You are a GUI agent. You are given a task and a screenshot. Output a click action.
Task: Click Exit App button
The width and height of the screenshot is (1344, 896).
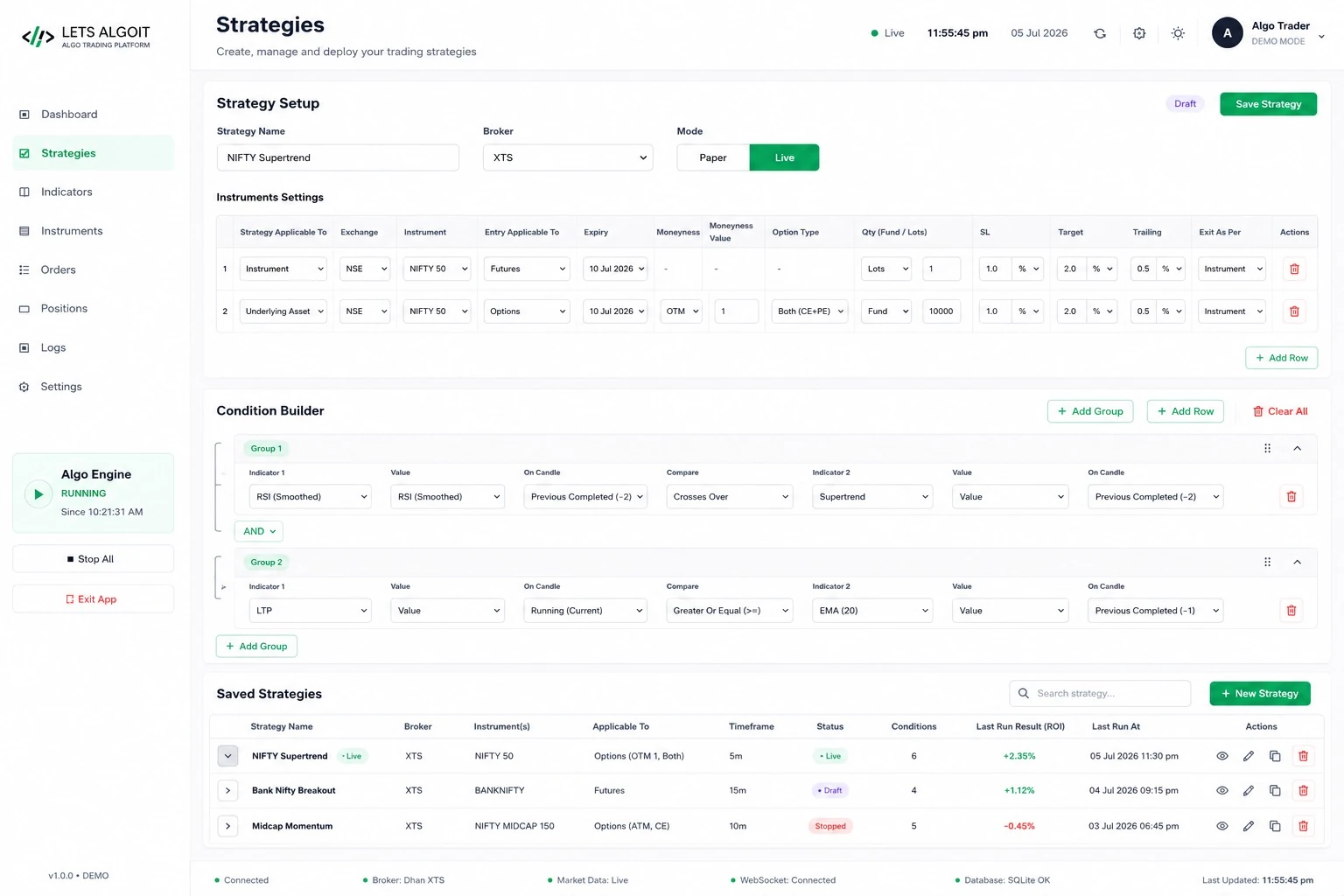(x=93, y=599)
